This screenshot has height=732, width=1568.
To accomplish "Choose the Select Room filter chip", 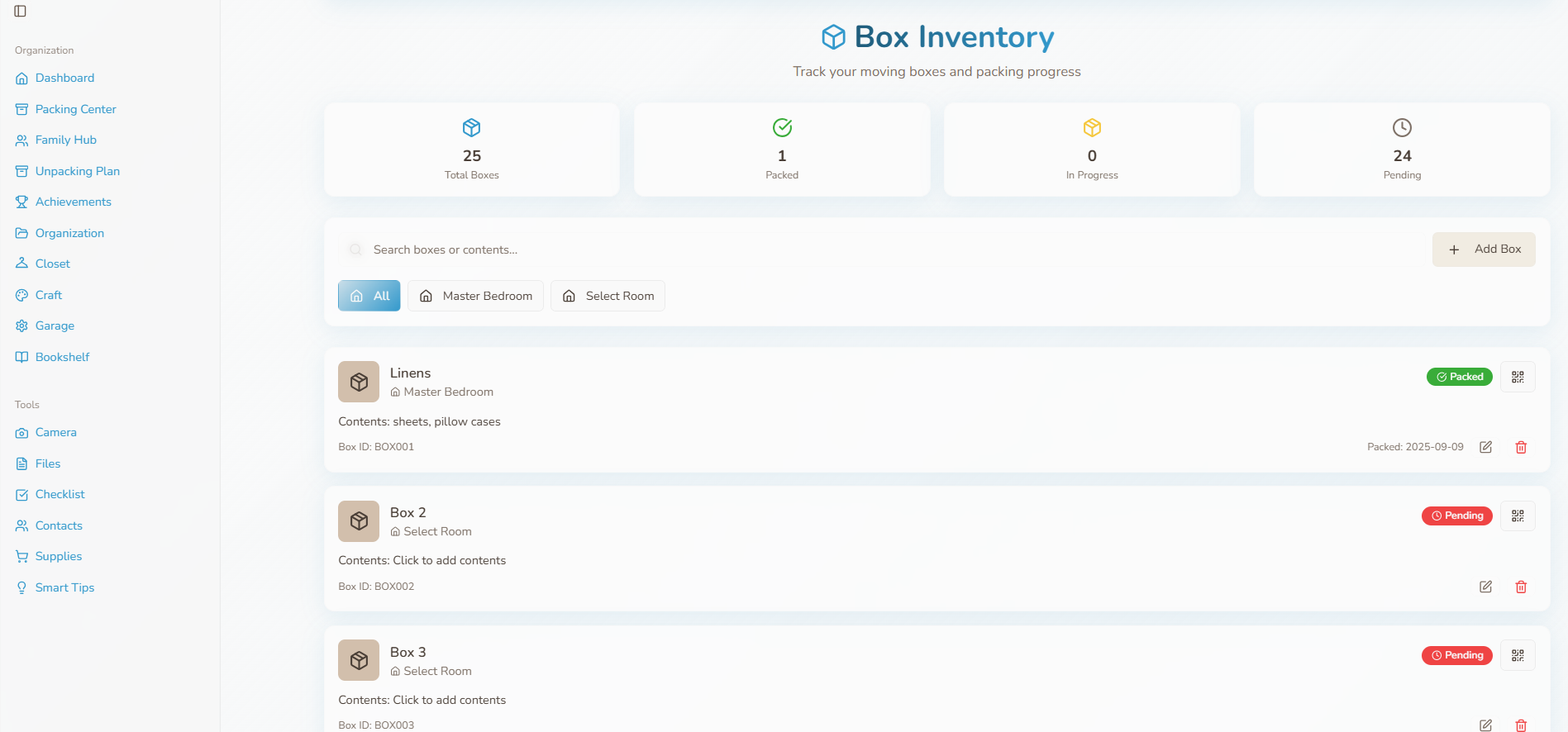I will (x=608, y=296).
